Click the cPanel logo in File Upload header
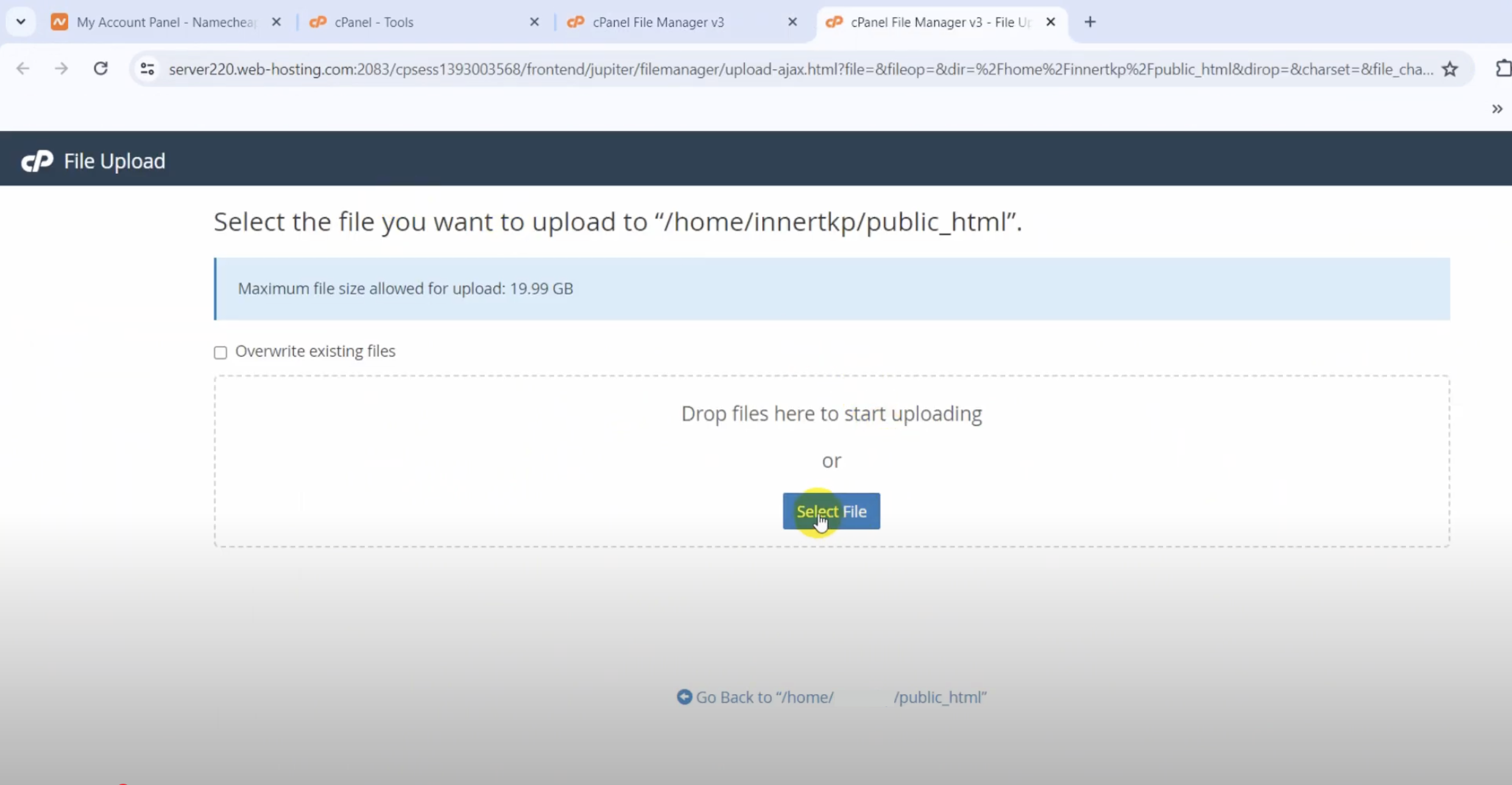The image size is (1512, 785). [37, 161]
